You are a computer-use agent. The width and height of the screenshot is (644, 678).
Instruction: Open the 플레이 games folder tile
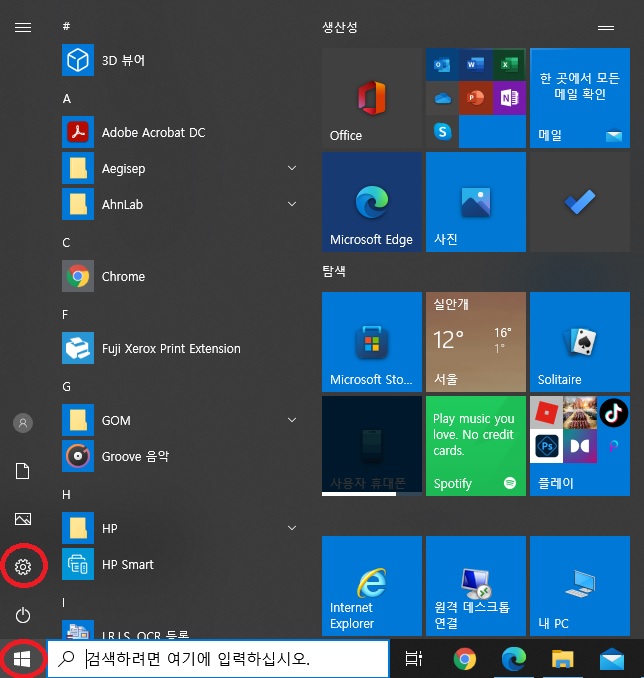click(580, 446)
